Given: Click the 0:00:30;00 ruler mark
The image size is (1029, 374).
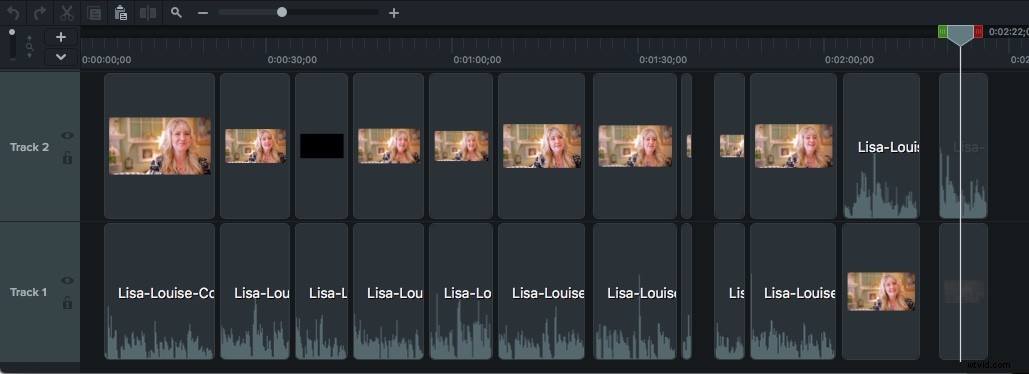Looking at the screenshot, I should click(x=292, y=60).
